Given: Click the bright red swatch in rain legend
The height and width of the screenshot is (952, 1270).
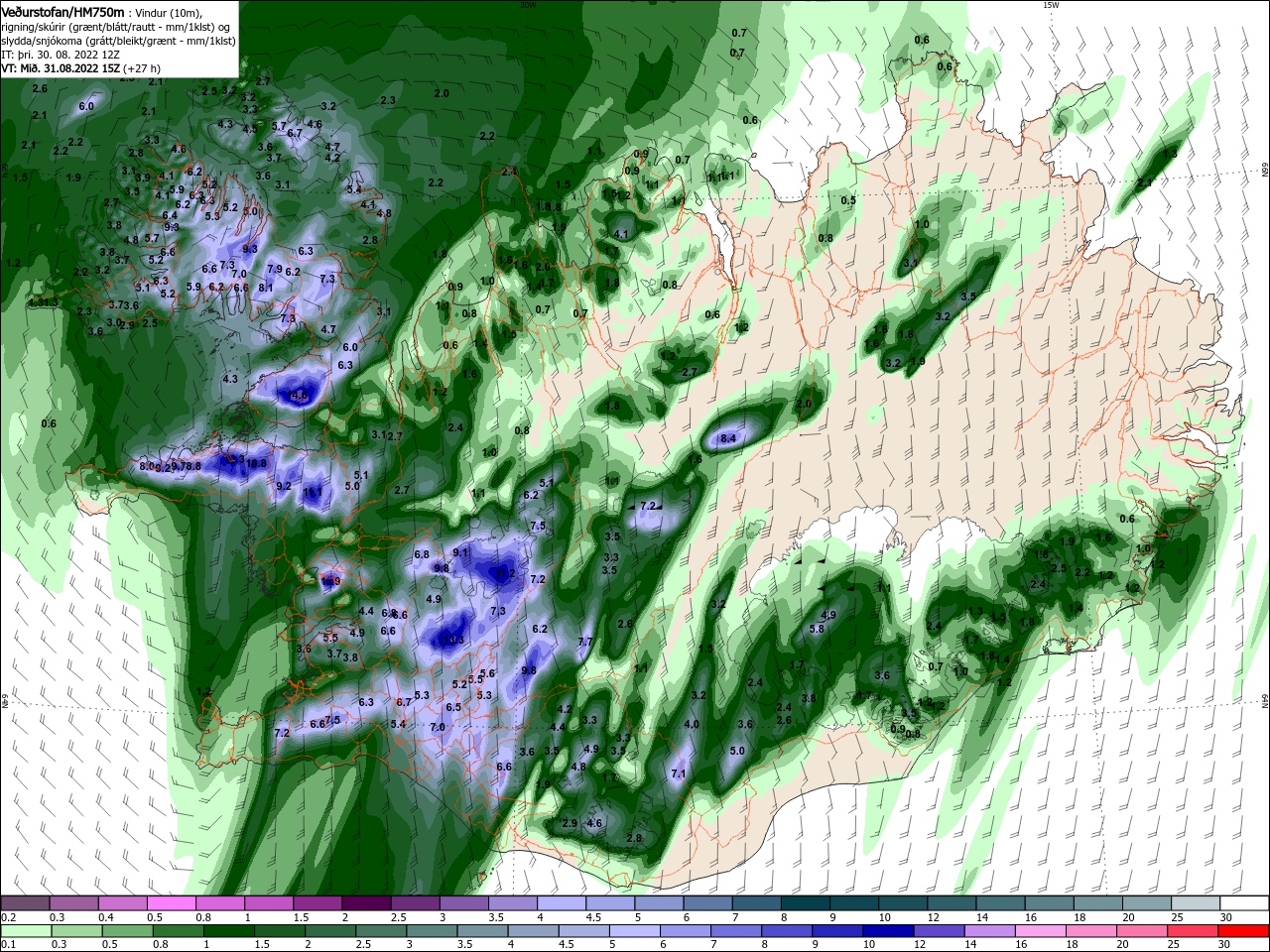Looking at the screenshot, I should click(1244, 931).
